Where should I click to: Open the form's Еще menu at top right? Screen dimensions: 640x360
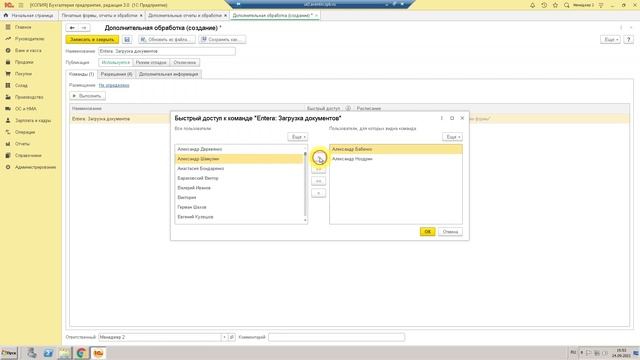[611, 40]
